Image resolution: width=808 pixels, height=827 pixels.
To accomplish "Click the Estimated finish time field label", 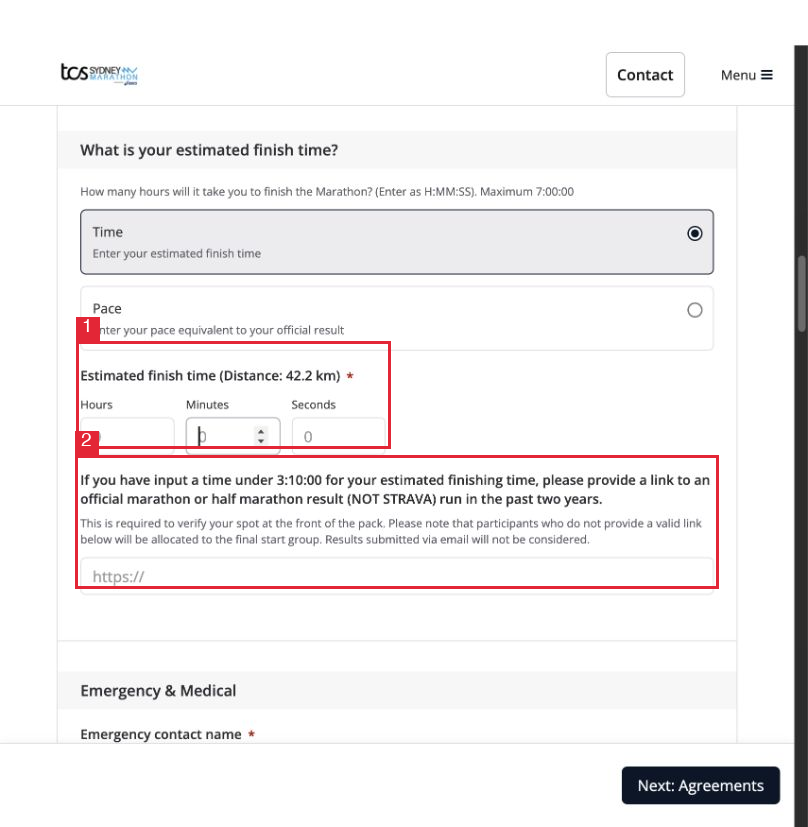I will [x=210, y=376].
